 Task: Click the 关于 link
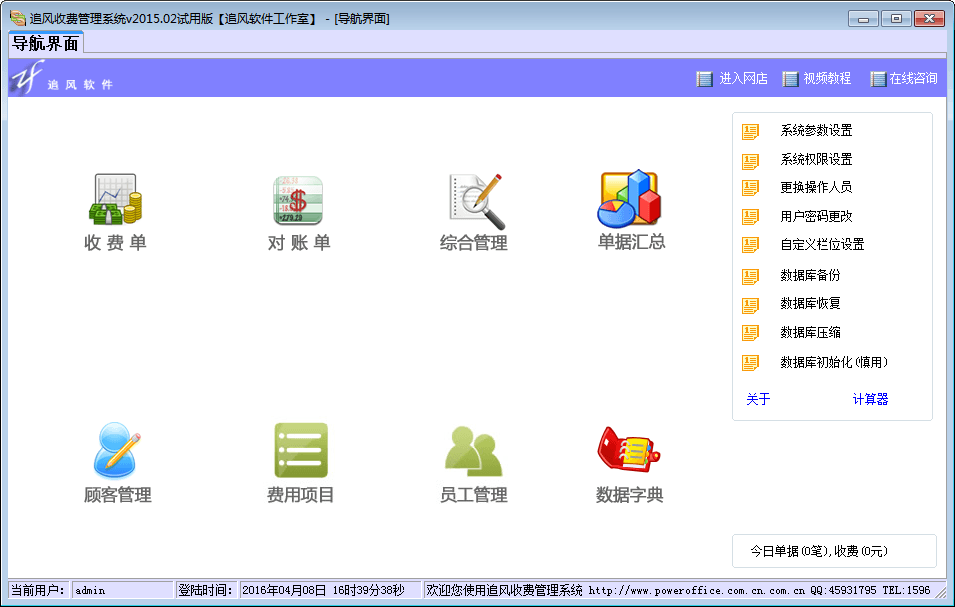758,400
